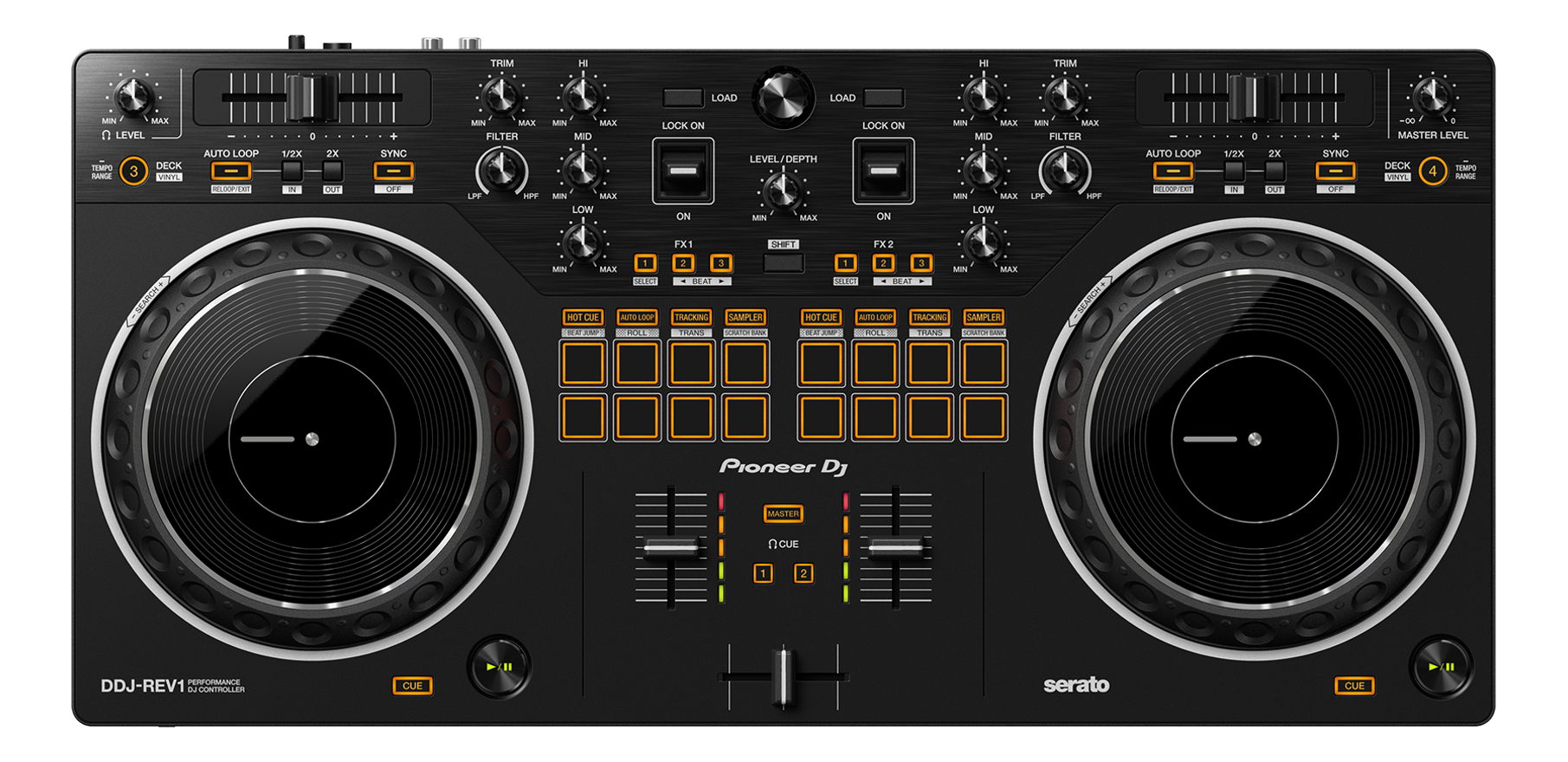Image resolution: width=1568 pixels, height=762 pixels.
Task: Click the right channel HI EQ knob
Action: [x=984, y=96]
